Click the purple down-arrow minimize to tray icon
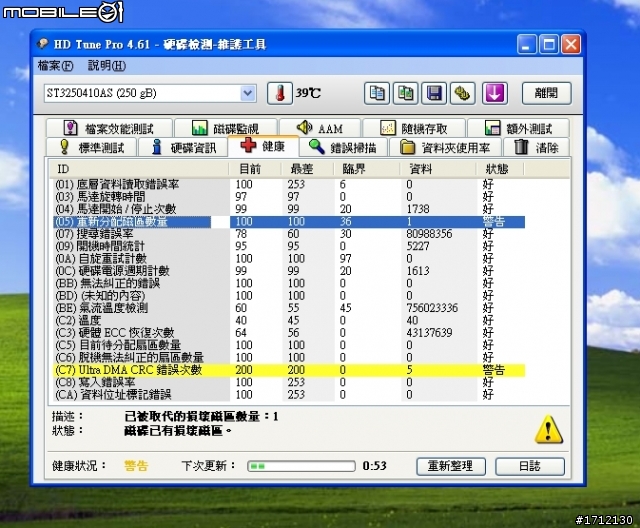 pyautogui.click(x=495, y=93)
